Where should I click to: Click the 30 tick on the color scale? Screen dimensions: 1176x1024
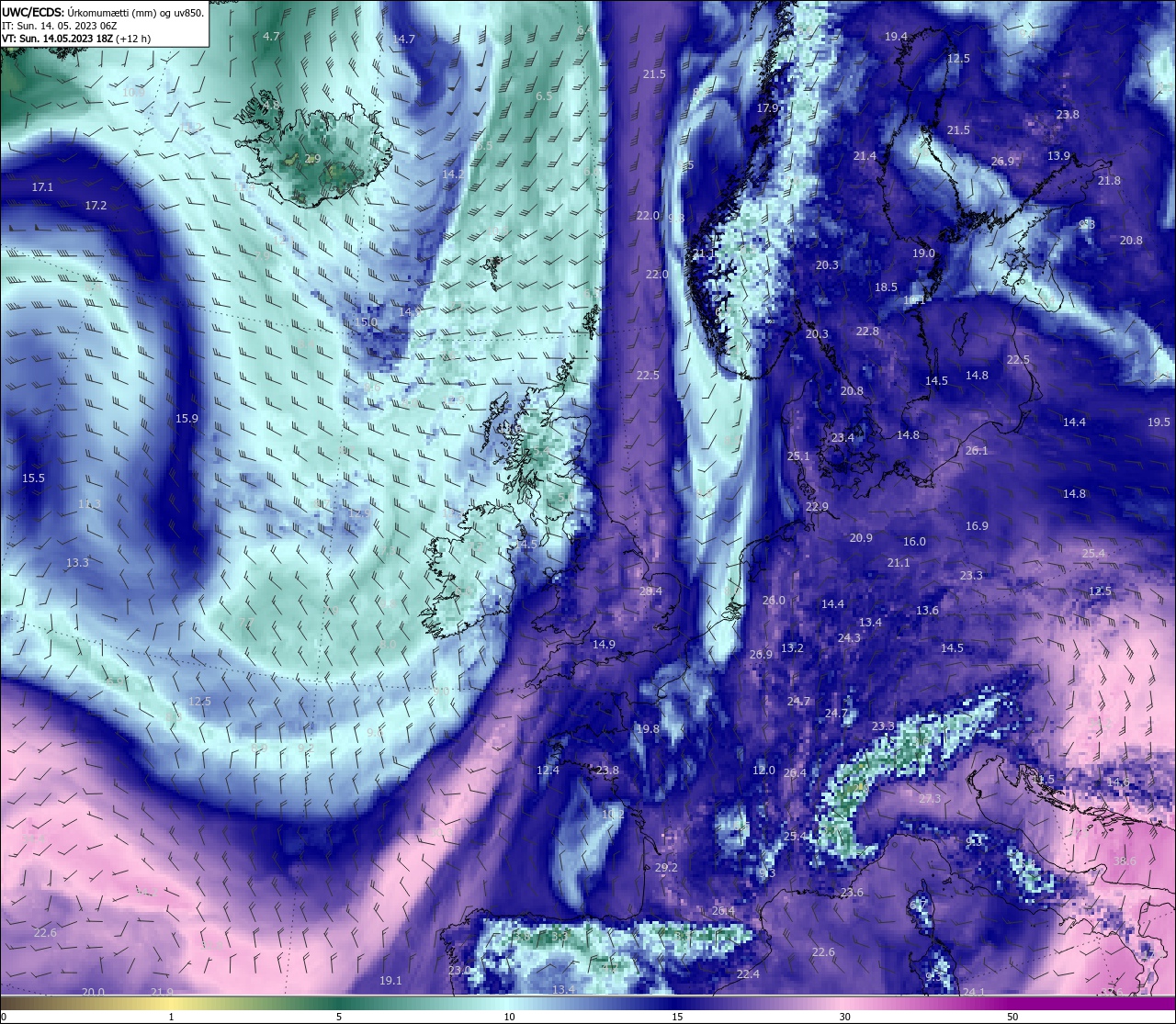pos(844,1016)
